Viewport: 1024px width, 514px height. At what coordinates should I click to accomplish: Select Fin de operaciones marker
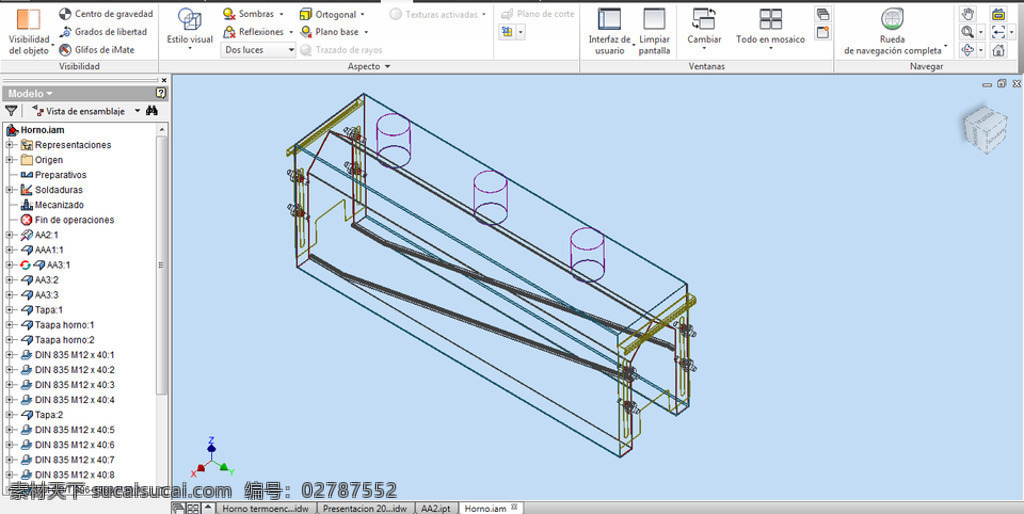(x=67, y=220)
